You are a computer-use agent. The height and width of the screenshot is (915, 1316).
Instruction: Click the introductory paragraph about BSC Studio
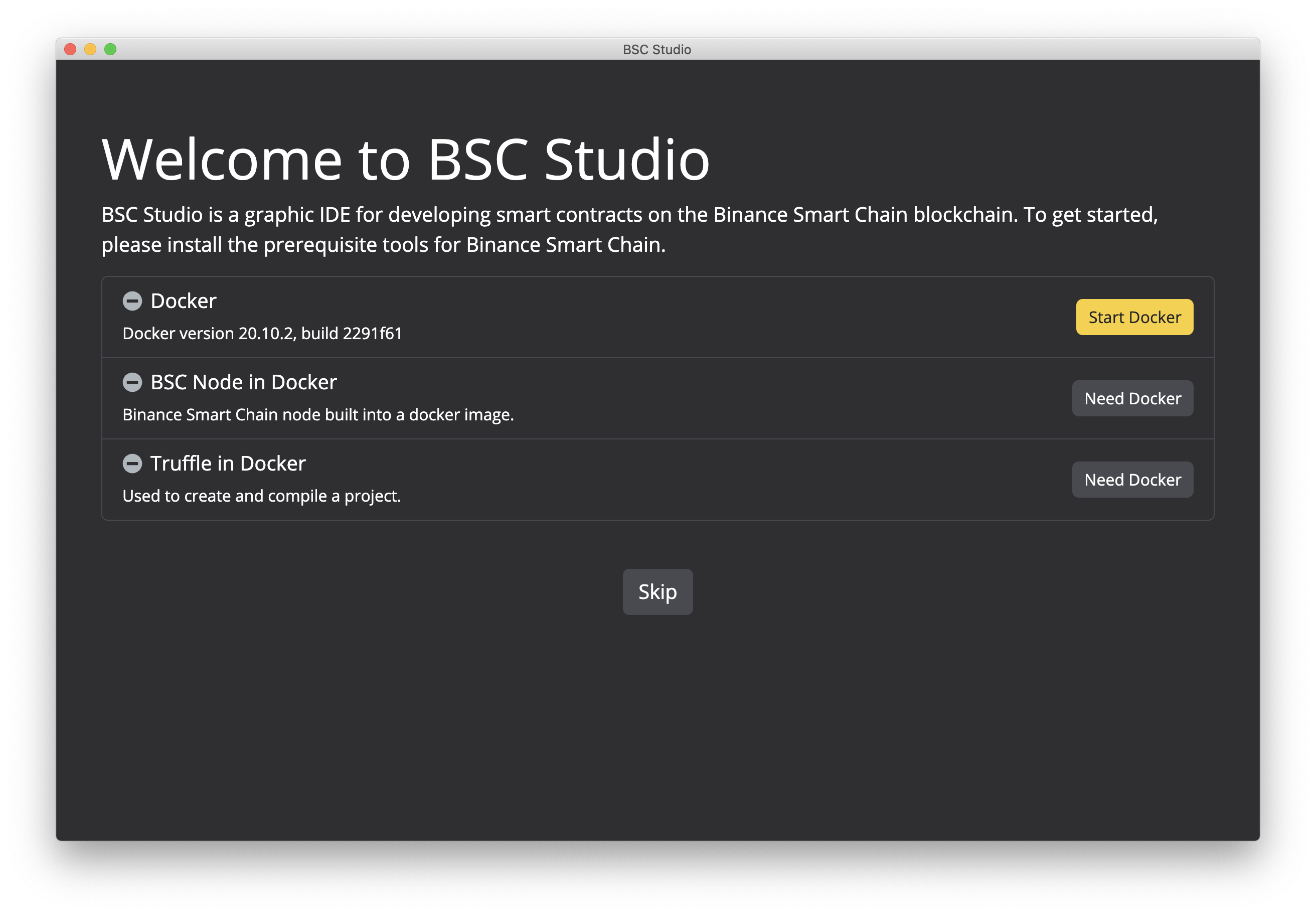(x=629, y=229)
